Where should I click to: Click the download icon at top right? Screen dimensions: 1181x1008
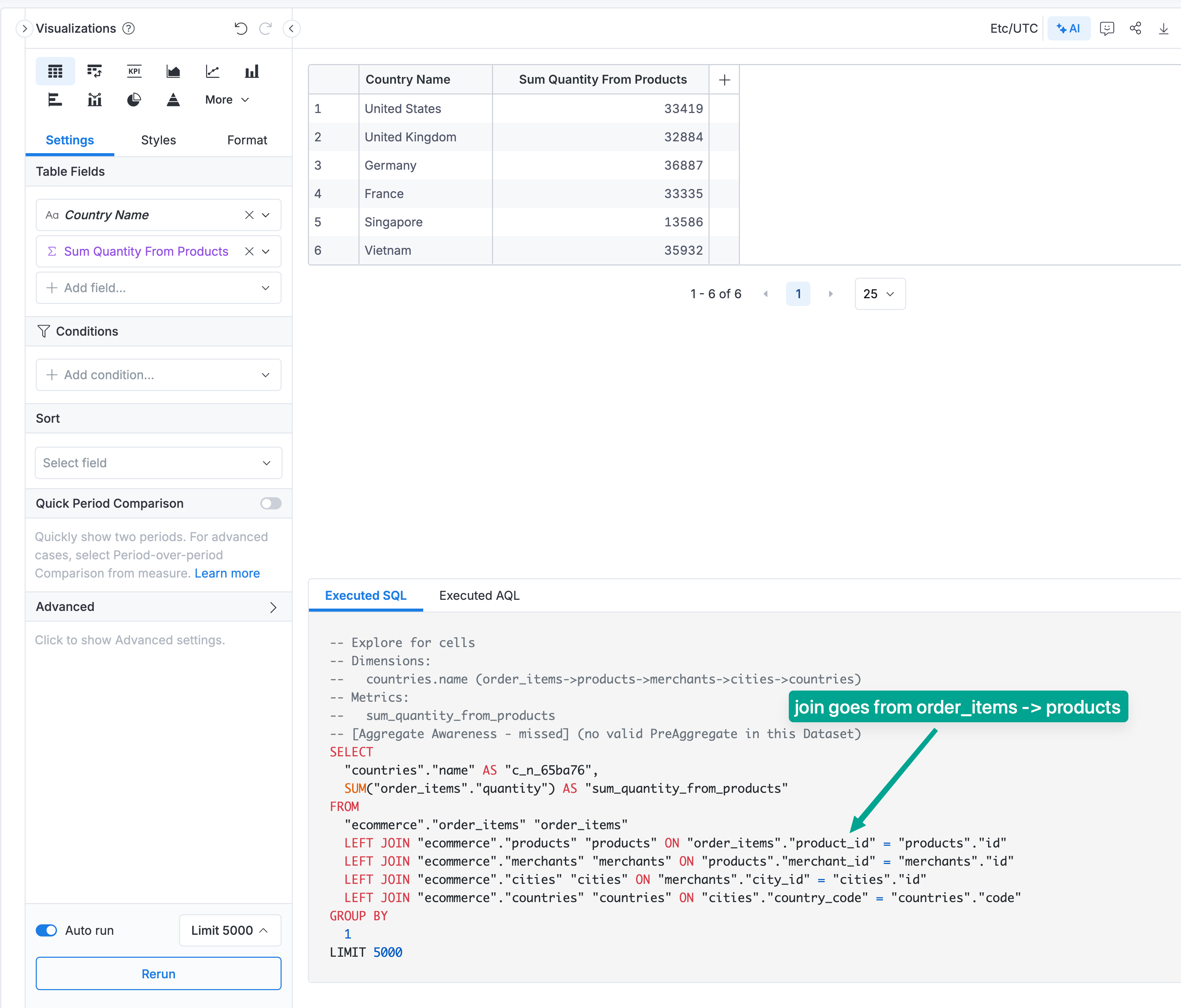pos(1163,29)
